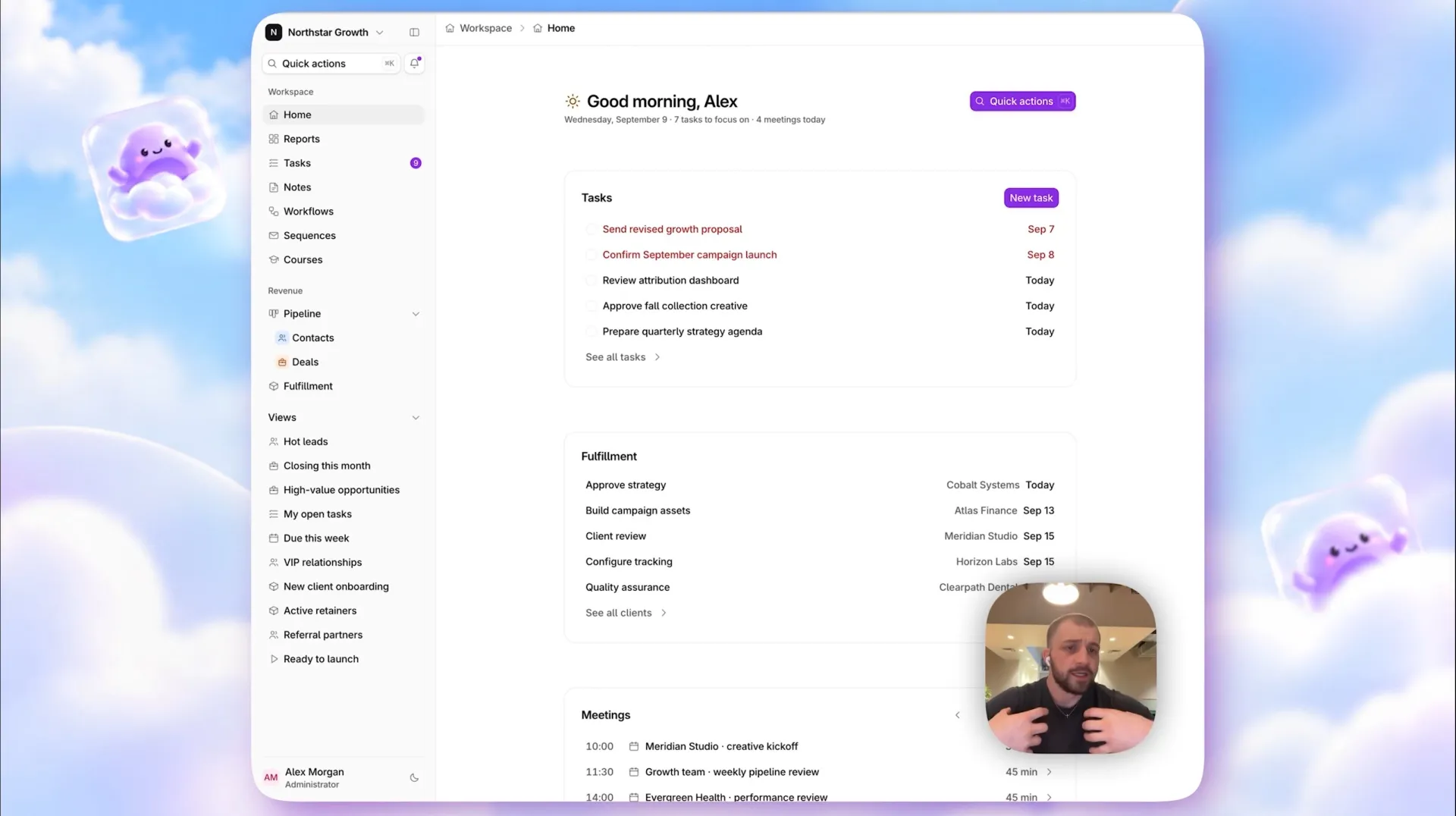The width and height of the screenshot is (1456, 816).
Task: Click the Reports grid icon in sidebar
Action: (274, 139)
